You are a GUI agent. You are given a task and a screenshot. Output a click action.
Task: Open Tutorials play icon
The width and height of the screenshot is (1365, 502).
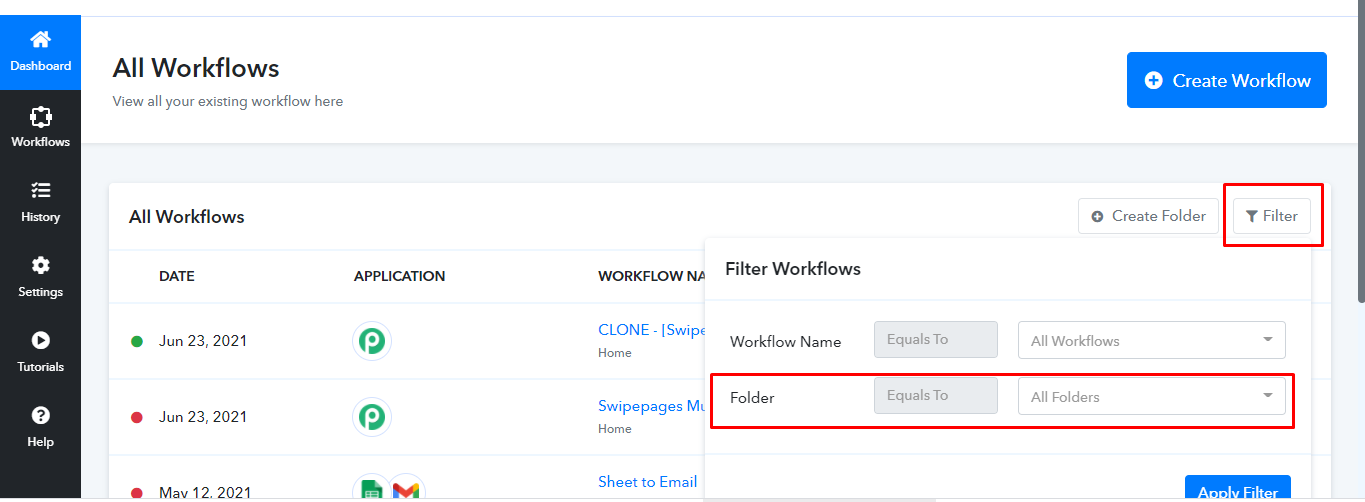point(40,341)
